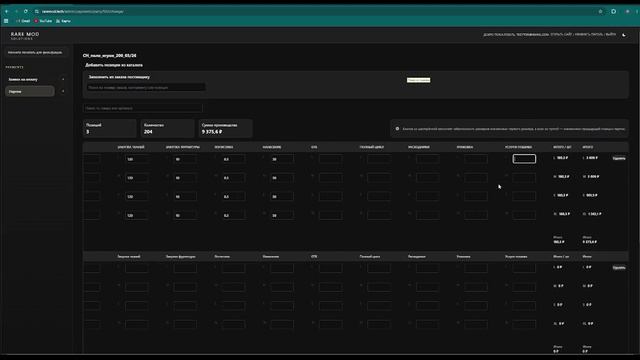Open Заявки на оплату in sidebar

[23, 79]
